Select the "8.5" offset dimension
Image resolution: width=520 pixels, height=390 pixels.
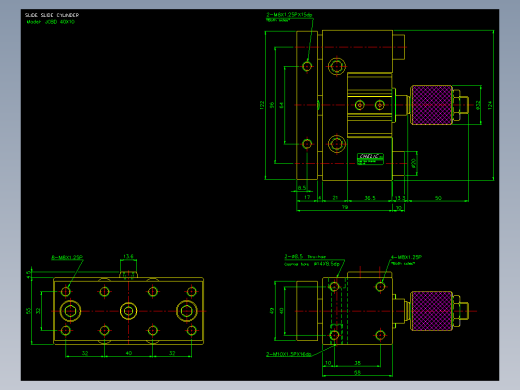click(x=302, y=188)
